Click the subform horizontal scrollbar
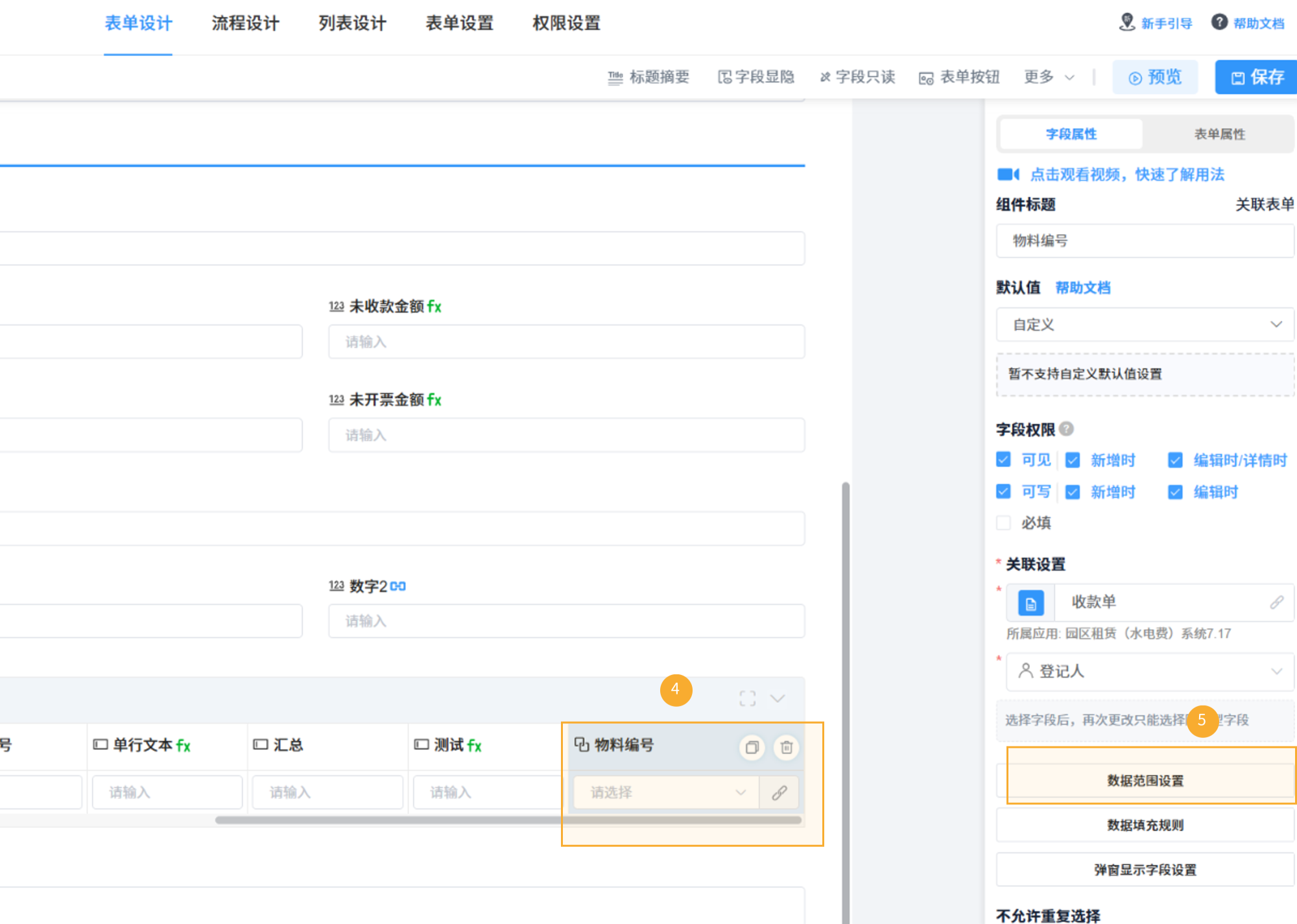The image size is (1297, 924). (508, 820)
